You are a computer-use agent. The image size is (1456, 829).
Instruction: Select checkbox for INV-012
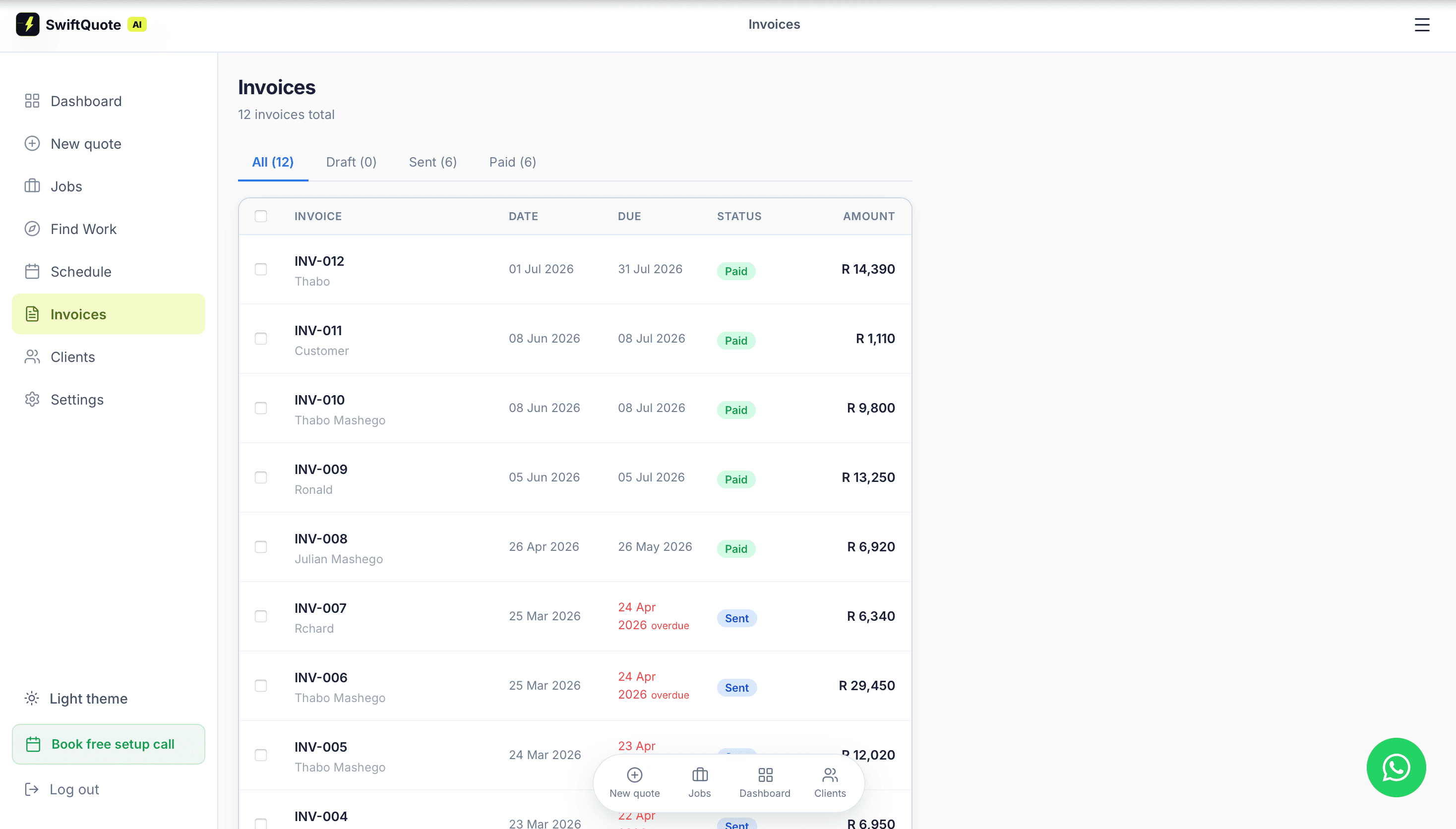(x=261, y=269)
